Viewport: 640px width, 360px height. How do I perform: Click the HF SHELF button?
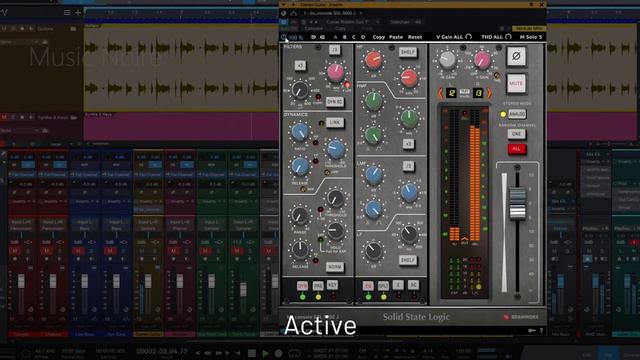pos(408,52)
